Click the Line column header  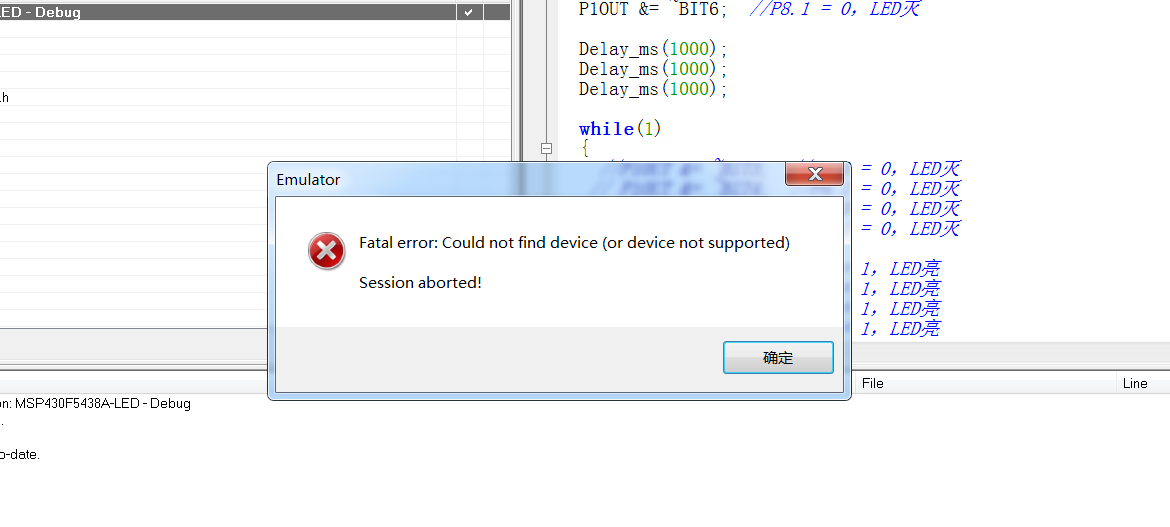1134,383
